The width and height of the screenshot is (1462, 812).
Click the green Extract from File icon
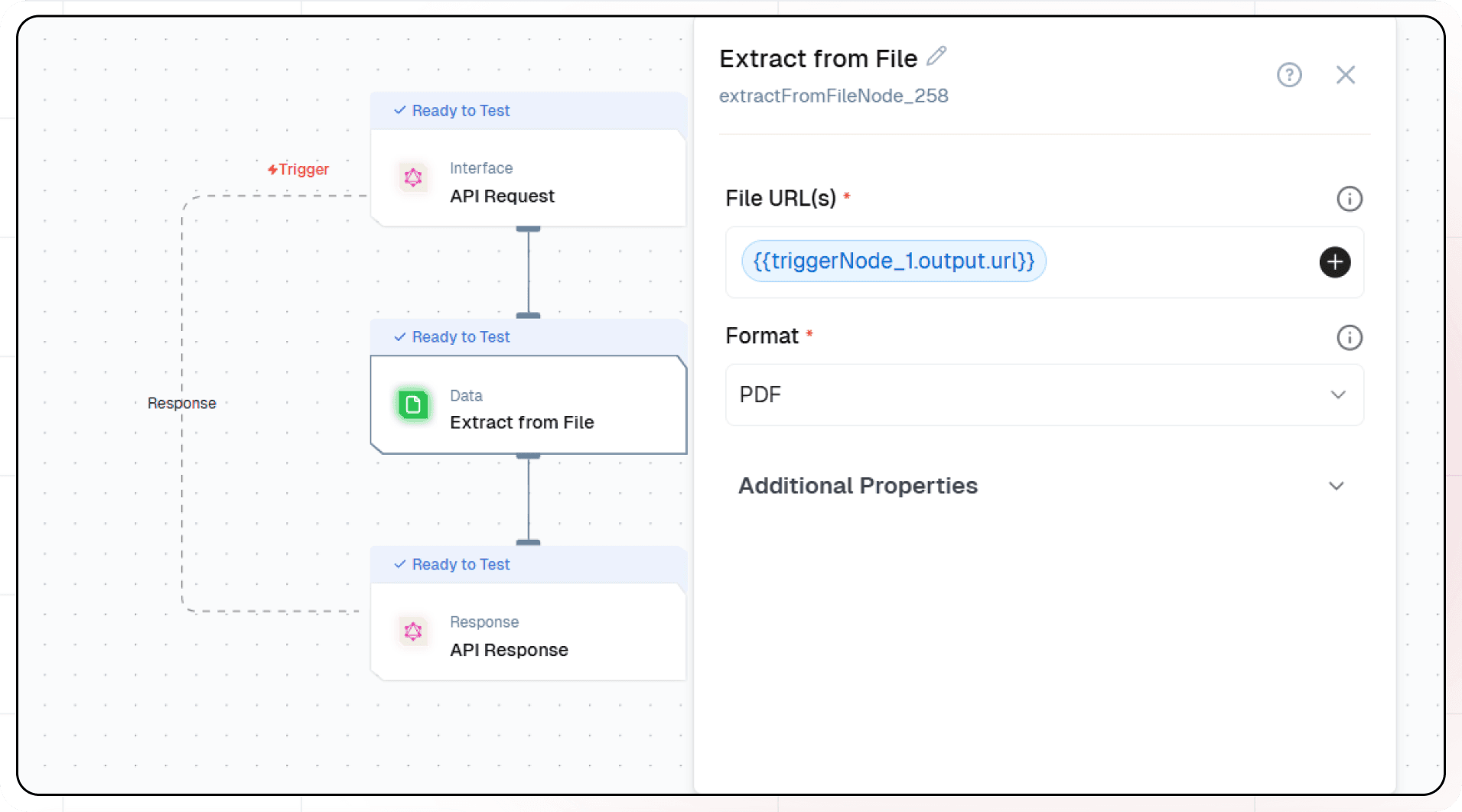[x=413, y=404]
